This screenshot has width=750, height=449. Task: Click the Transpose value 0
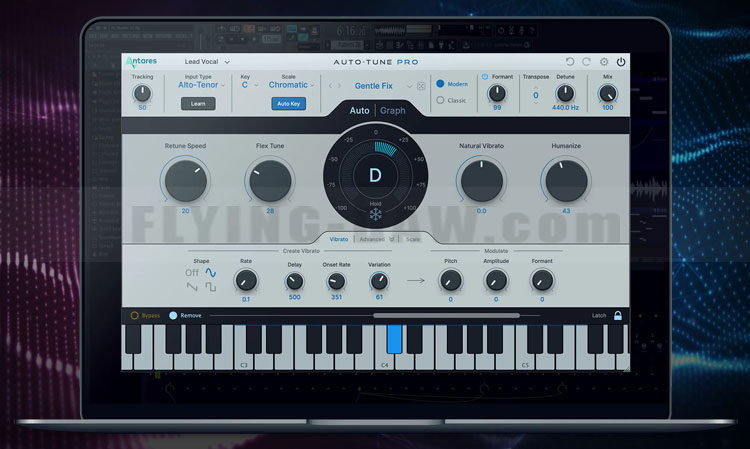coord(536,95)
